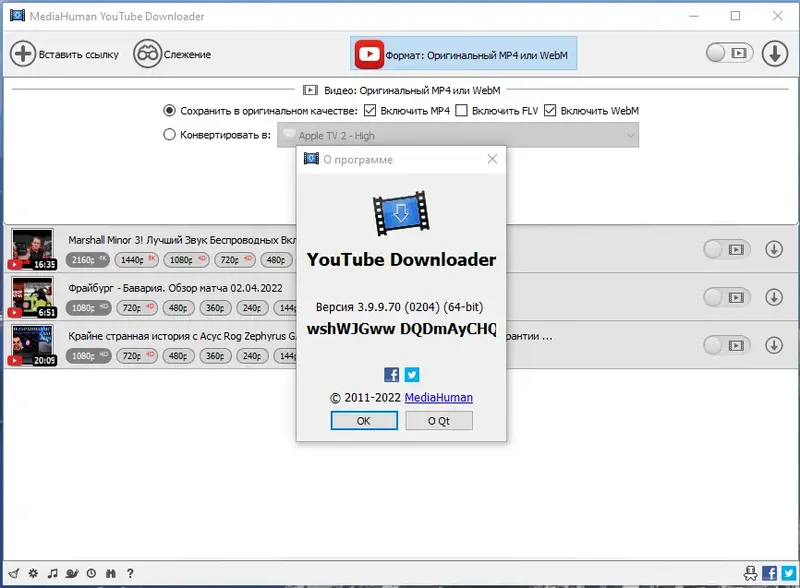Image resolution: width=800 pixels, height=588 pixels.
Task: Click the music note audio icon
Action: tap(52, 573)
